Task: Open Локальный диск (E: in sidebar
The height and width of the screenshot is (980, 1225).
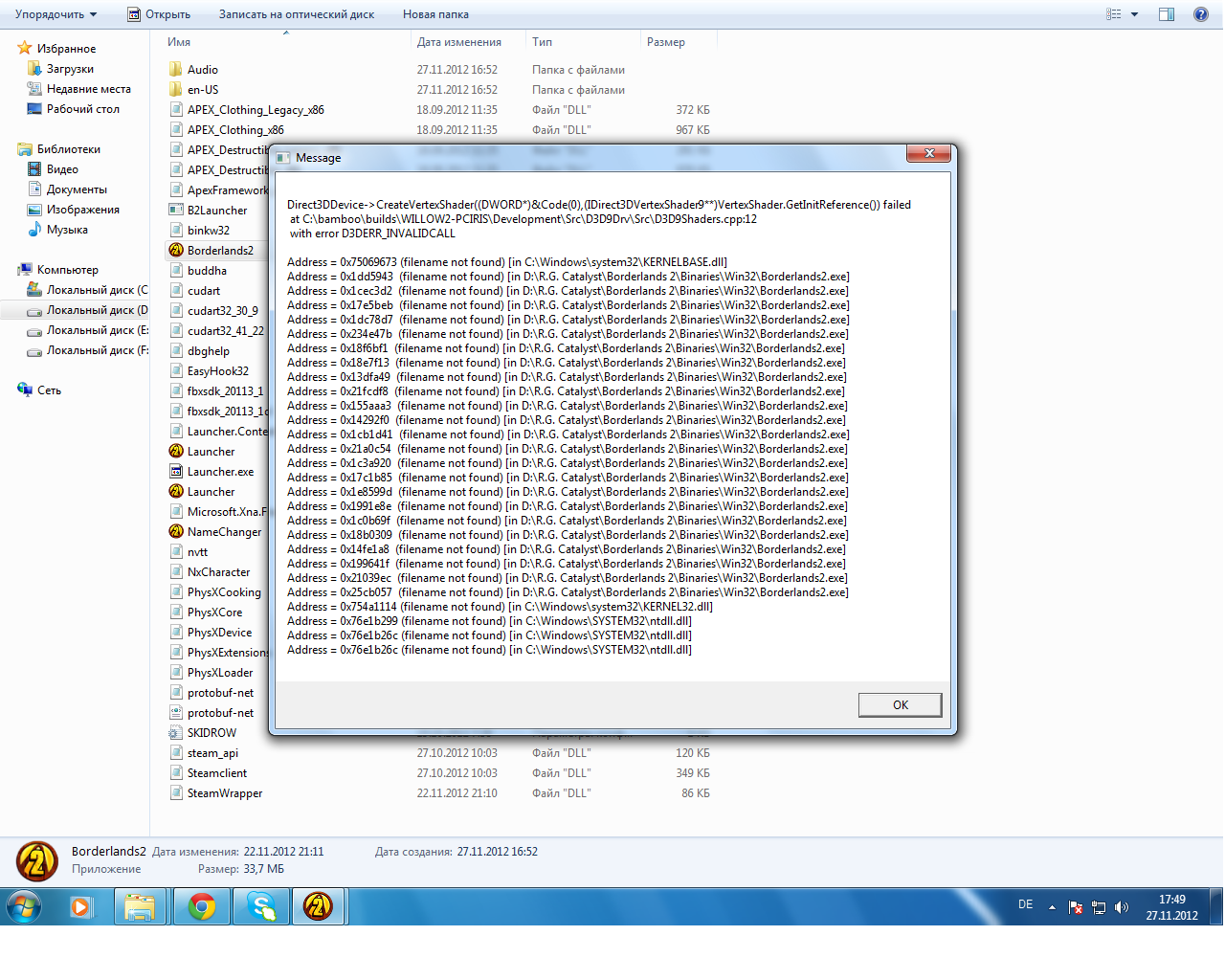Action: coord(97,330)
